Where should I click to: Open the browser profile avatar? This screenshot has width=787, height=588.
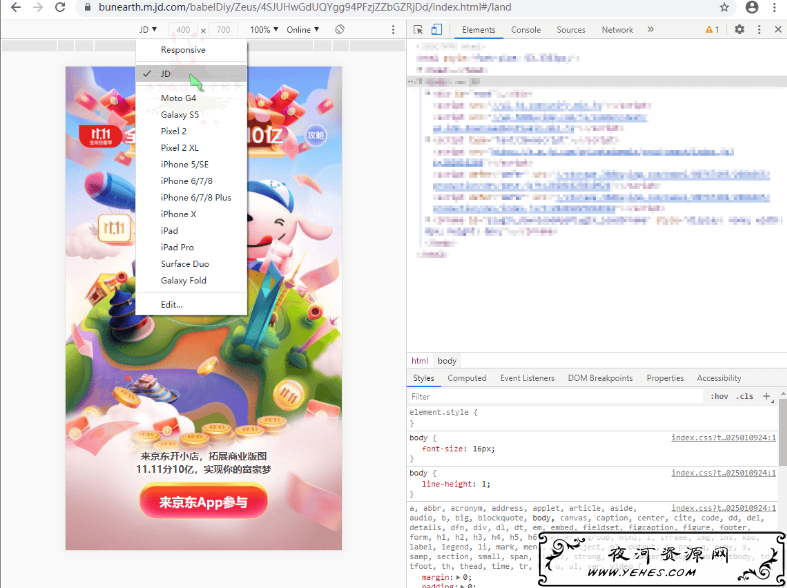pyautogui.click(x=751, y=7)
